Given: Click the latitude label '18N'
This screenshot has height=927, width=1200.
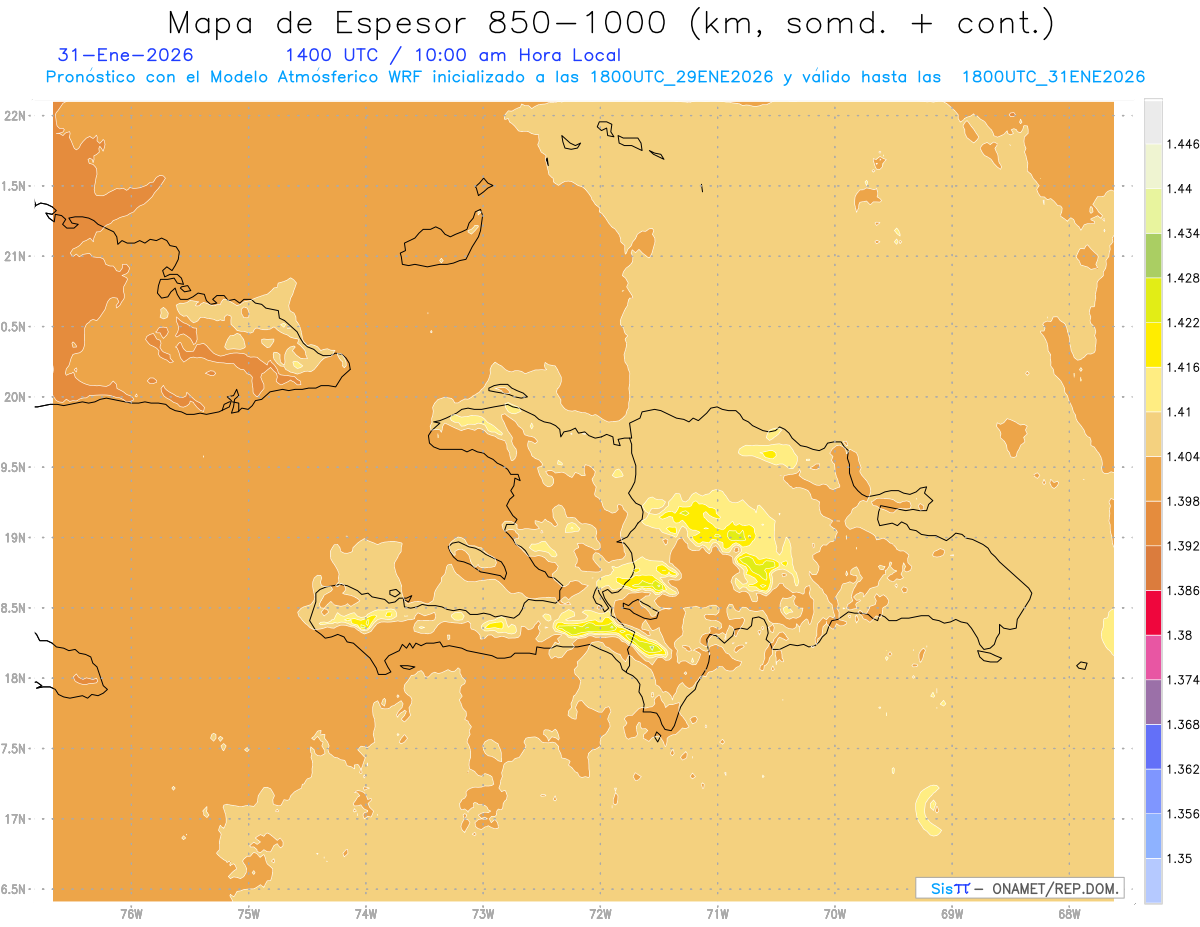Looking at the screenshot, I should (x=15, y=678).
